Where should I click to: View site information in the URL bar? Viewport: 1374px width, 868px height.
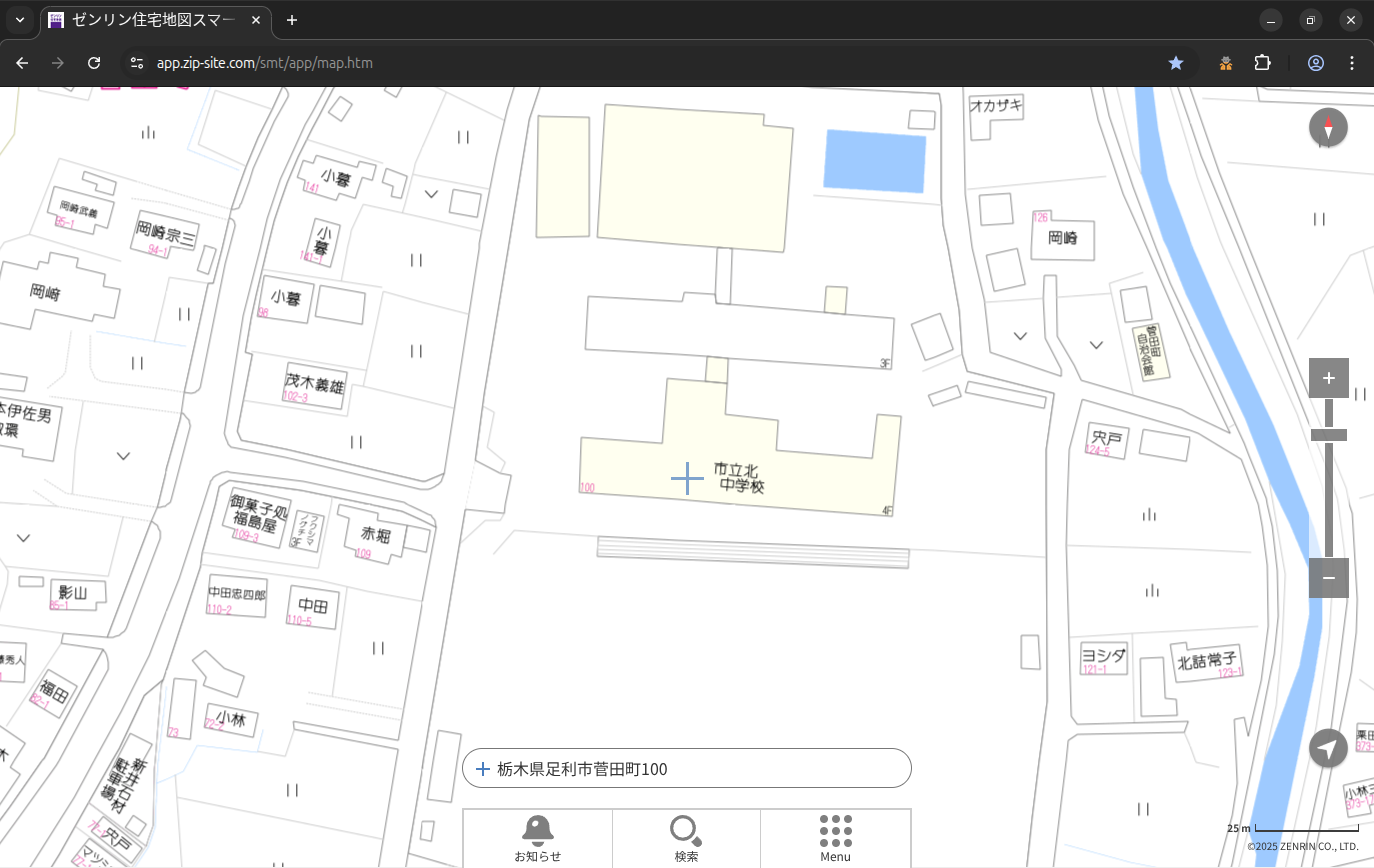(137, 63)
